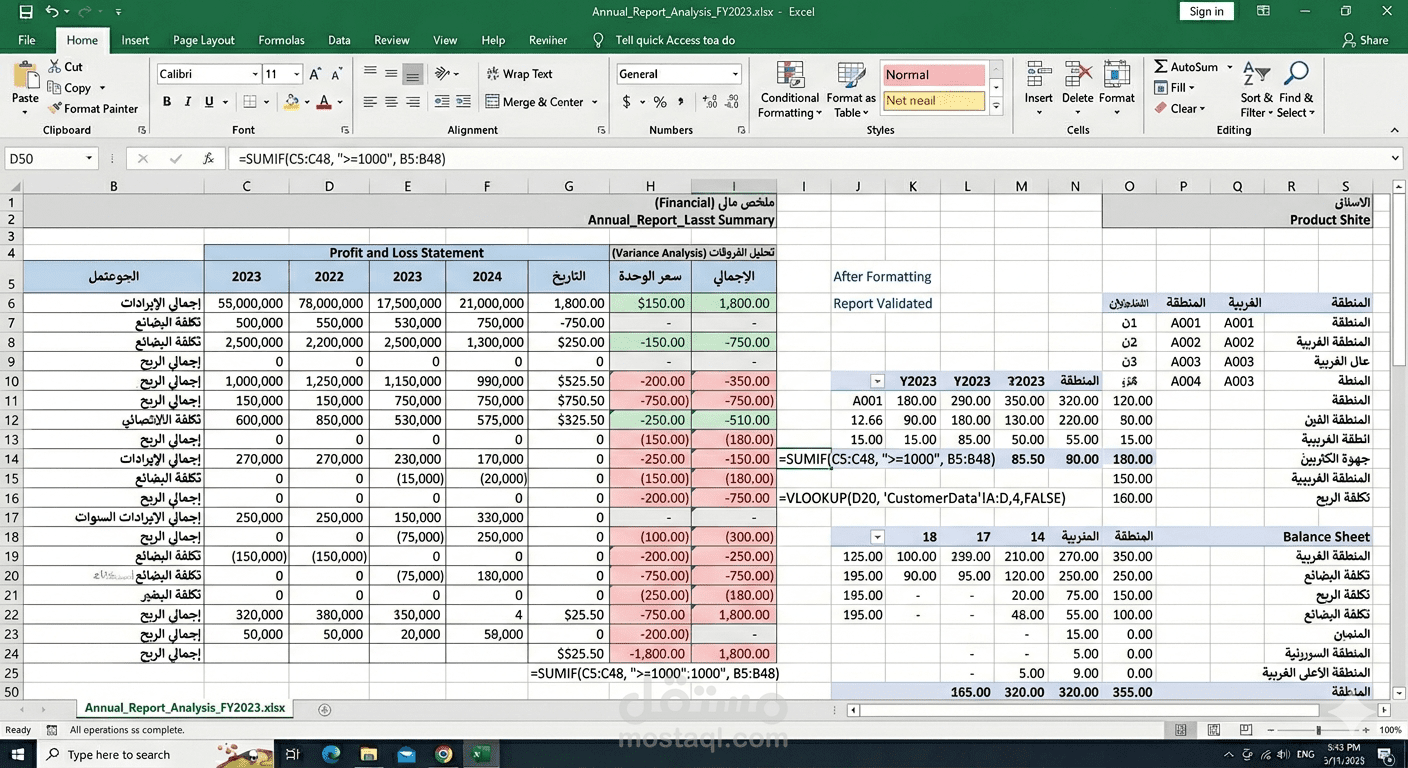The width and height of the screenshot is (1408, 768).
Task: Open the View ribbon tab
Action: pyautogui.click(x=445, y=40)
